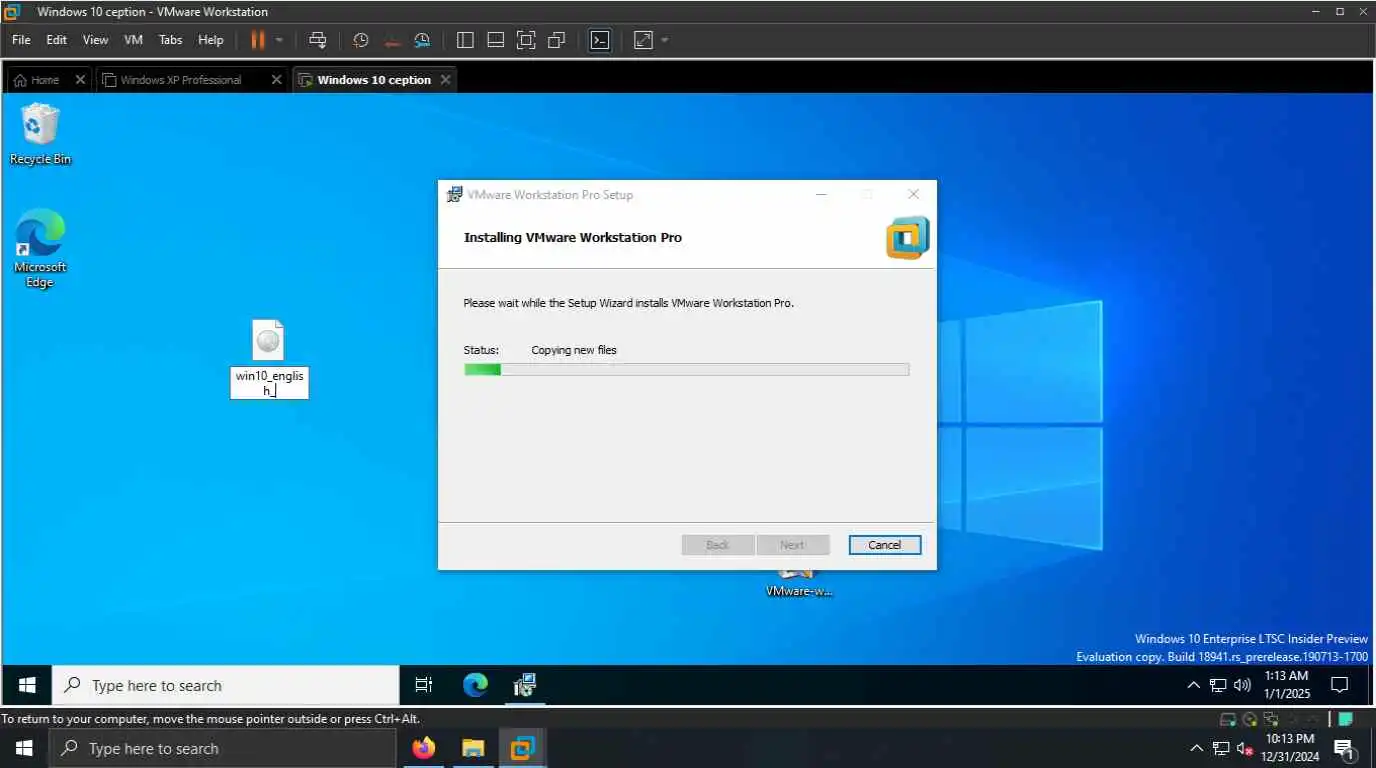1376x768 pixels.
Task: Open the guest Windows Start menu
Action: click(27, 685)
